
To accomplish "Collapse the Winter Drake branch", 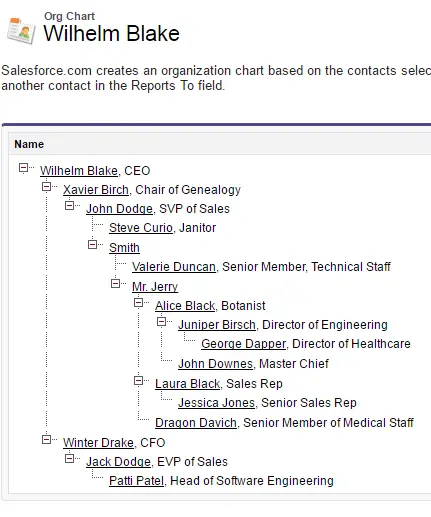I will point(46,440).
